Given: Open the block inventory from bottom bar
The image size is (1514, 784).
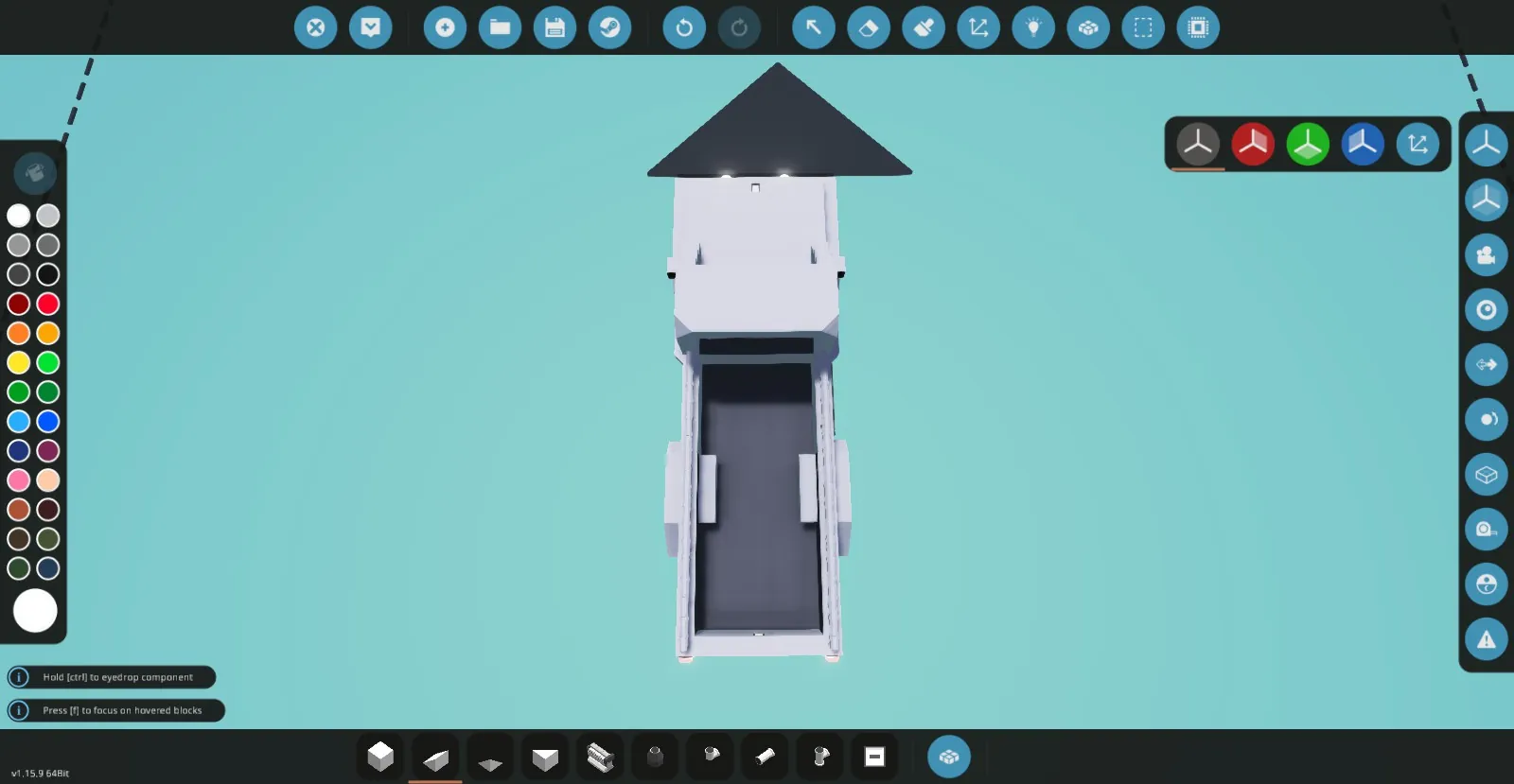Looking at the screenshot, I should pos(948,757).
